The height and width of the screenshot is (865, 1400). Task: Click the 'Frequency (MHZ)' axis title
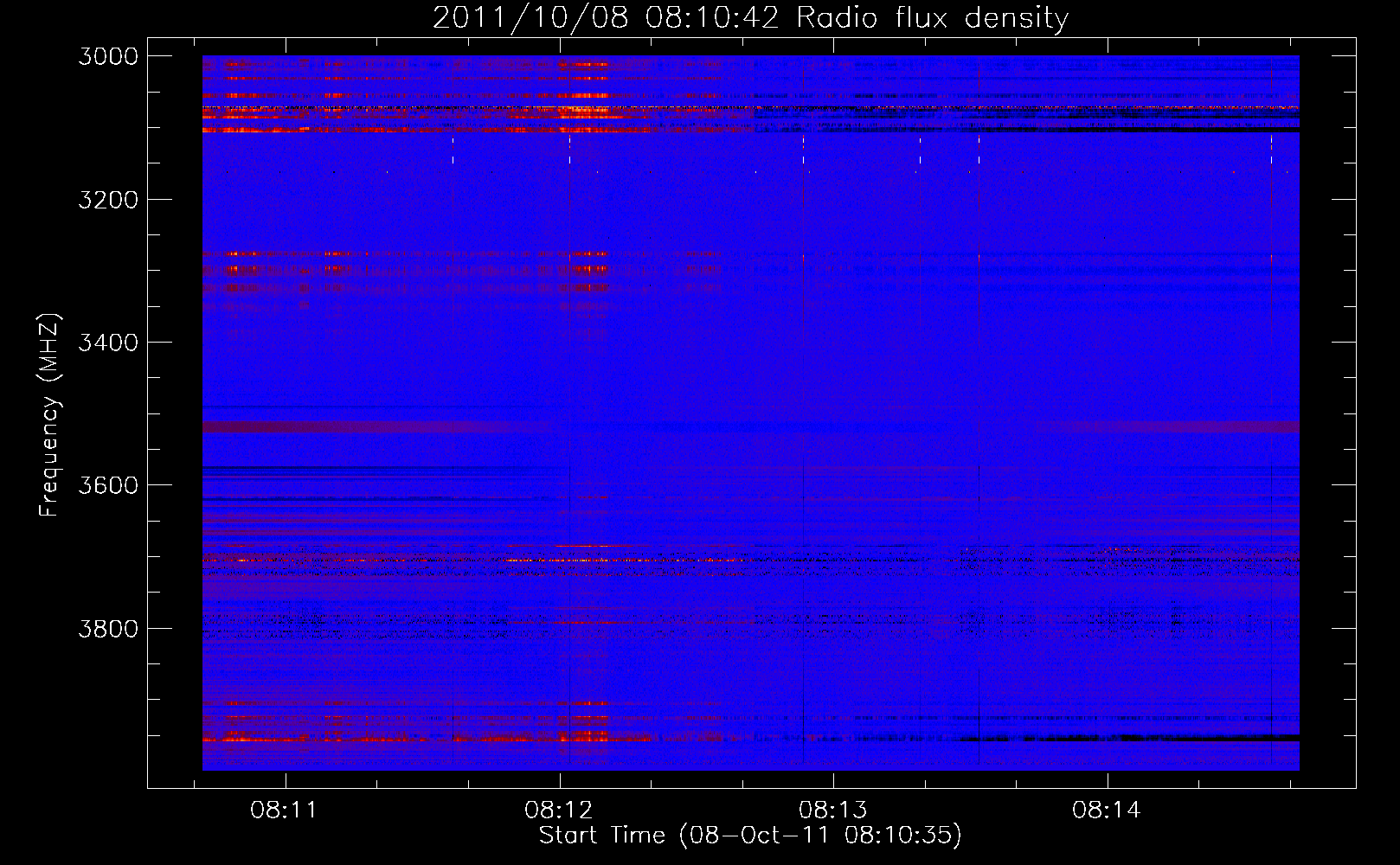(x=50, y=415)
